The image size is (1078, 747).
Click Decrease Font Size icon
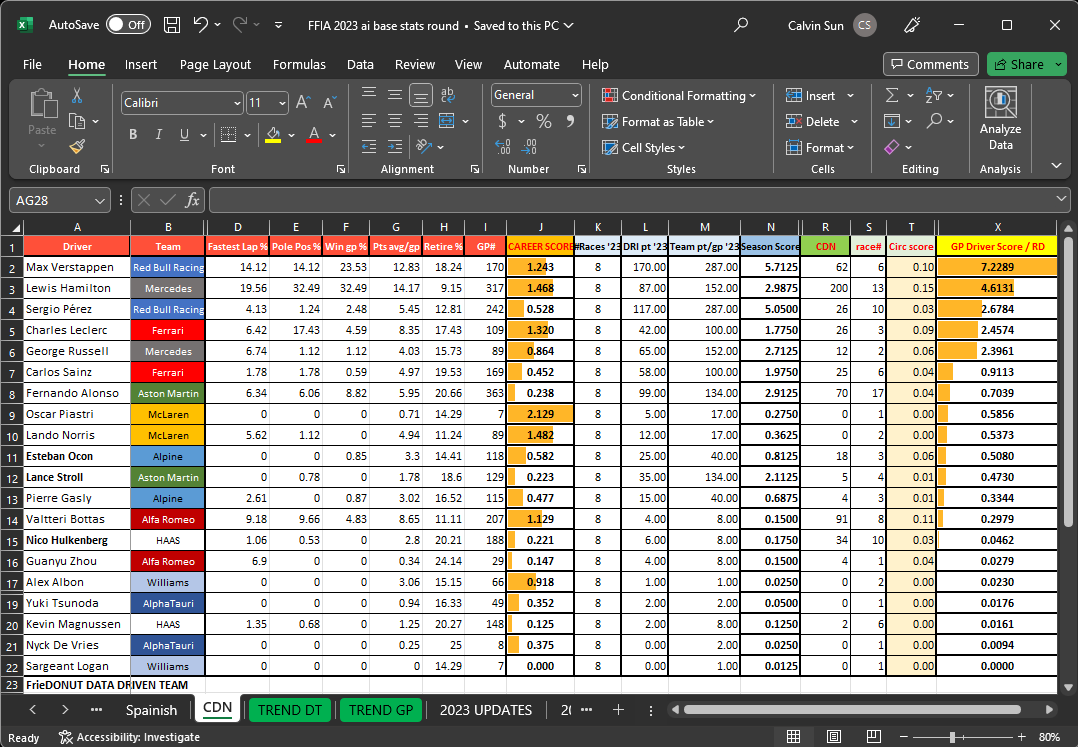[329, 103]
